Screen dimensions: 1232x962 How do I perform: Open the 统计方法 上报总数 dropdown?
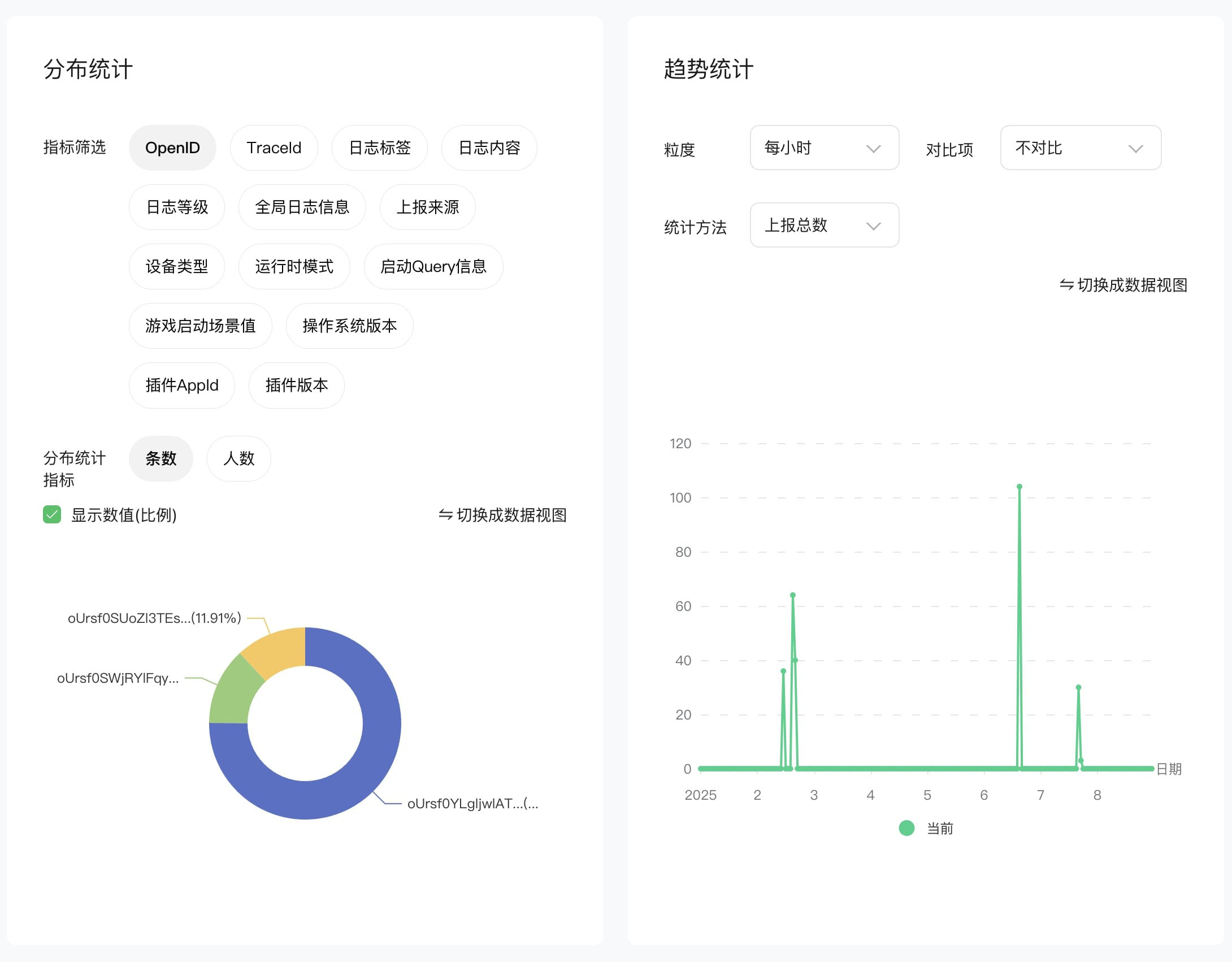pos(825,226)
